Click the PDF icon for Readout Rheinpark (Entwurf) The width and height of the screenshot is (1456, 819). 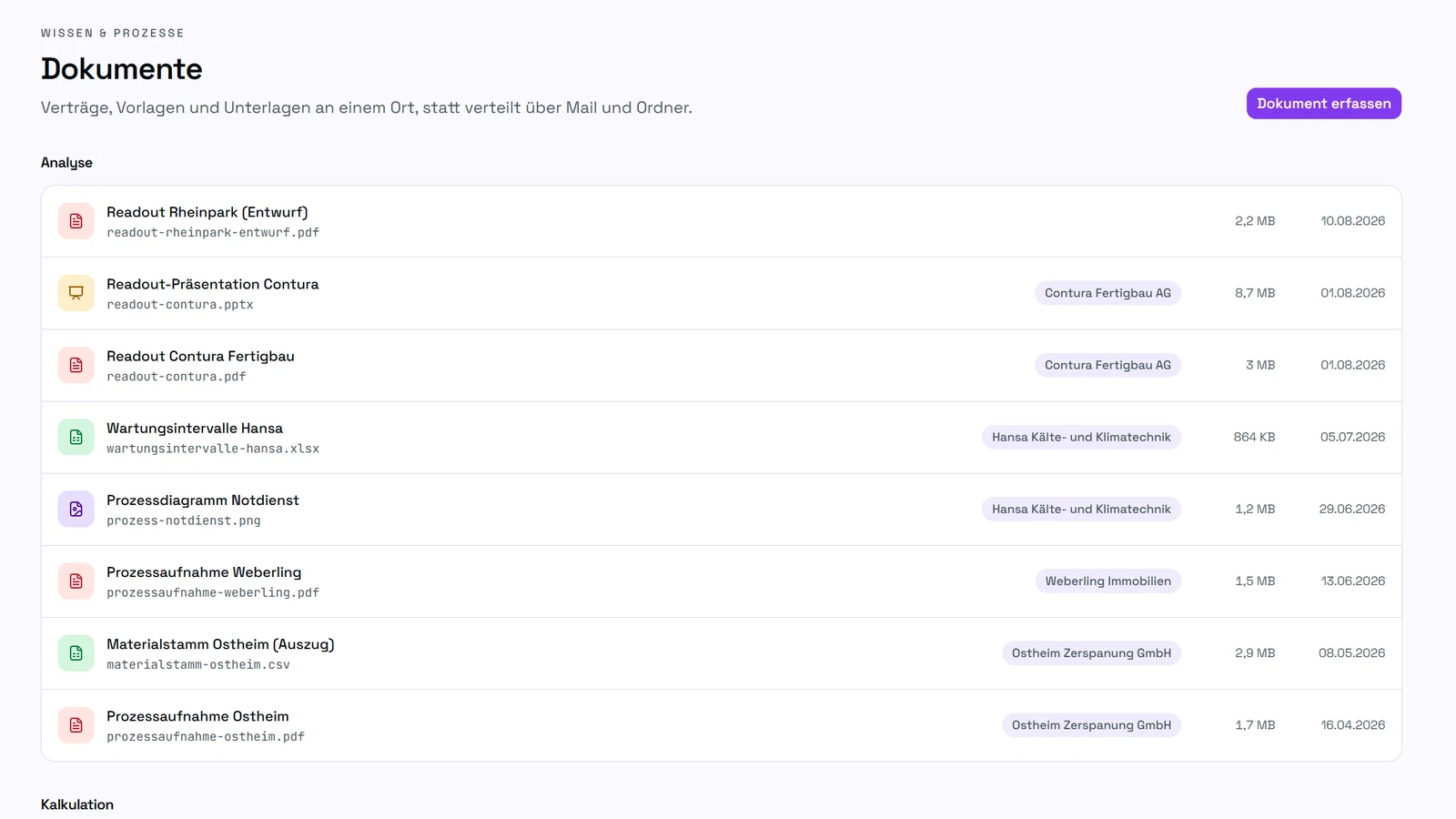(x=76, y=221)
